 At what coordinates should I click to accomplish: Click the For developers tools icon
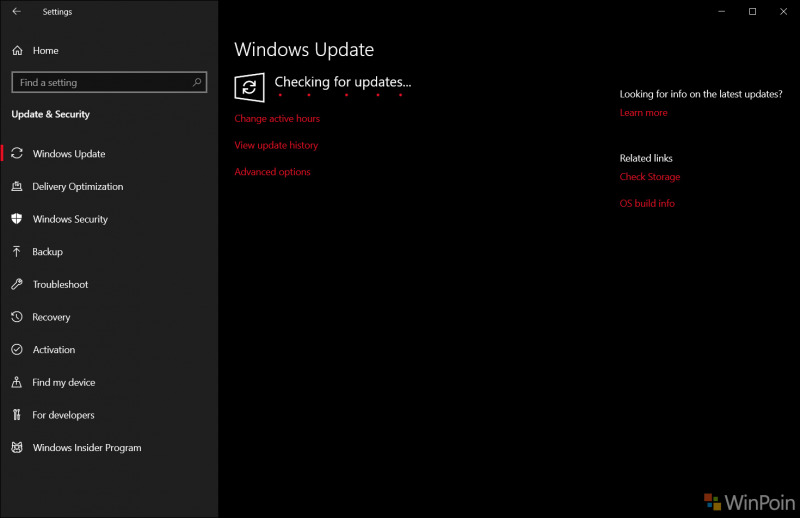17,415
